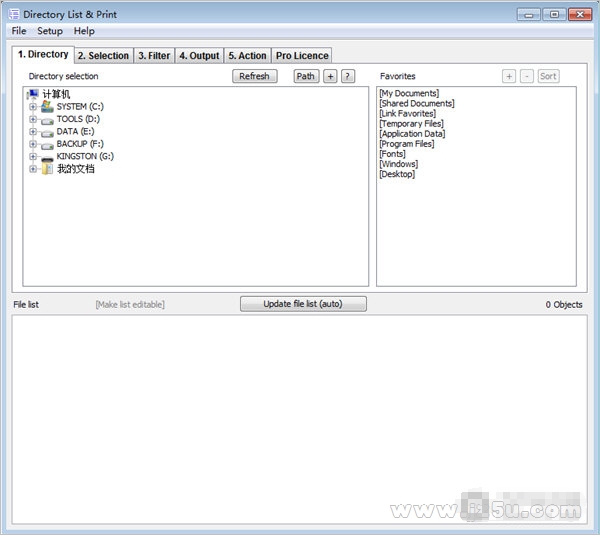Select 我的文档 label in tree
600x535 pixels.
pos(76,169)
